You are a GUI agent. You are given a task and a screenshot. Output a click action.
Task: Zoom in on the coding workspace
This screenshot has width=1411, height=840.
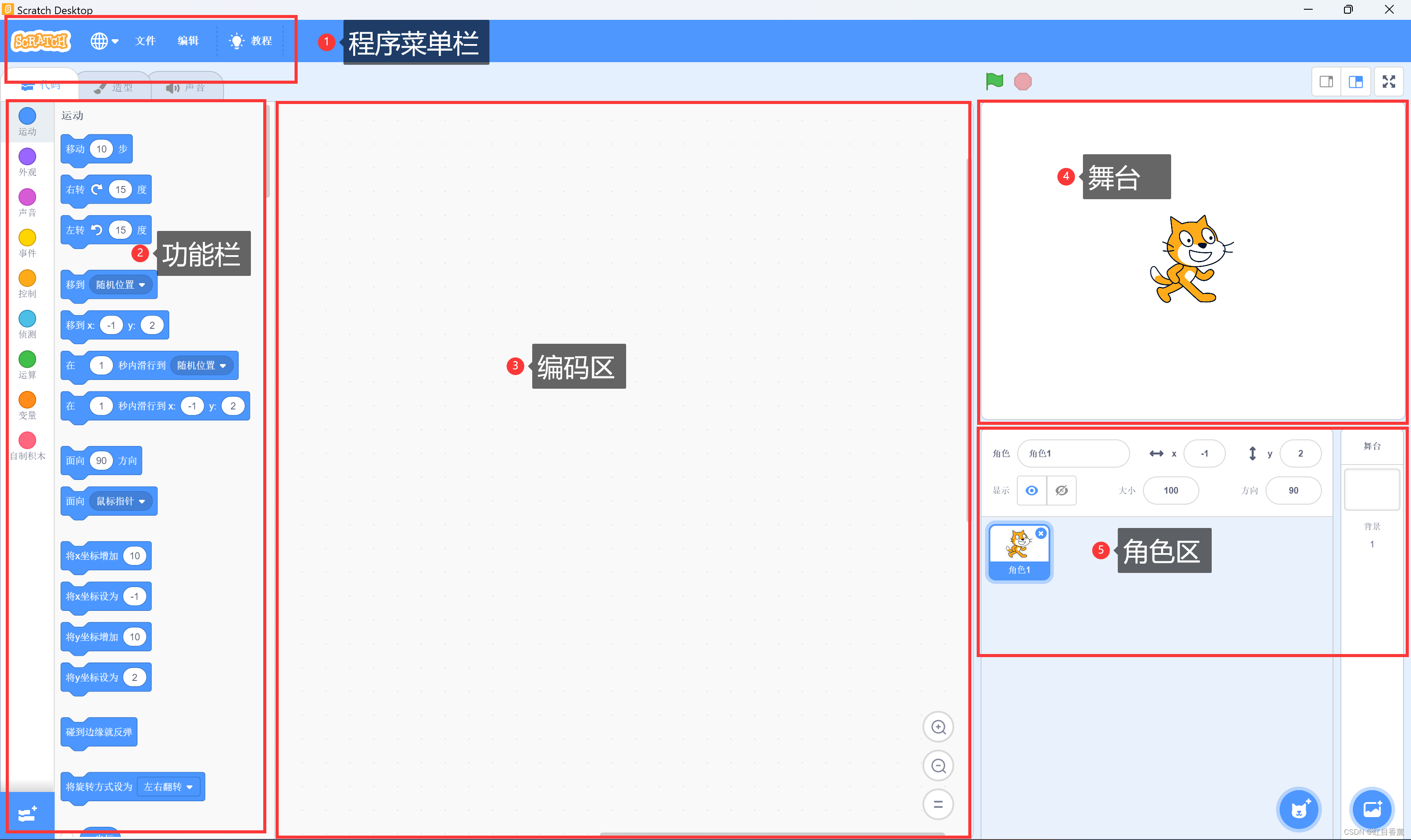click(x=938, y=727)
